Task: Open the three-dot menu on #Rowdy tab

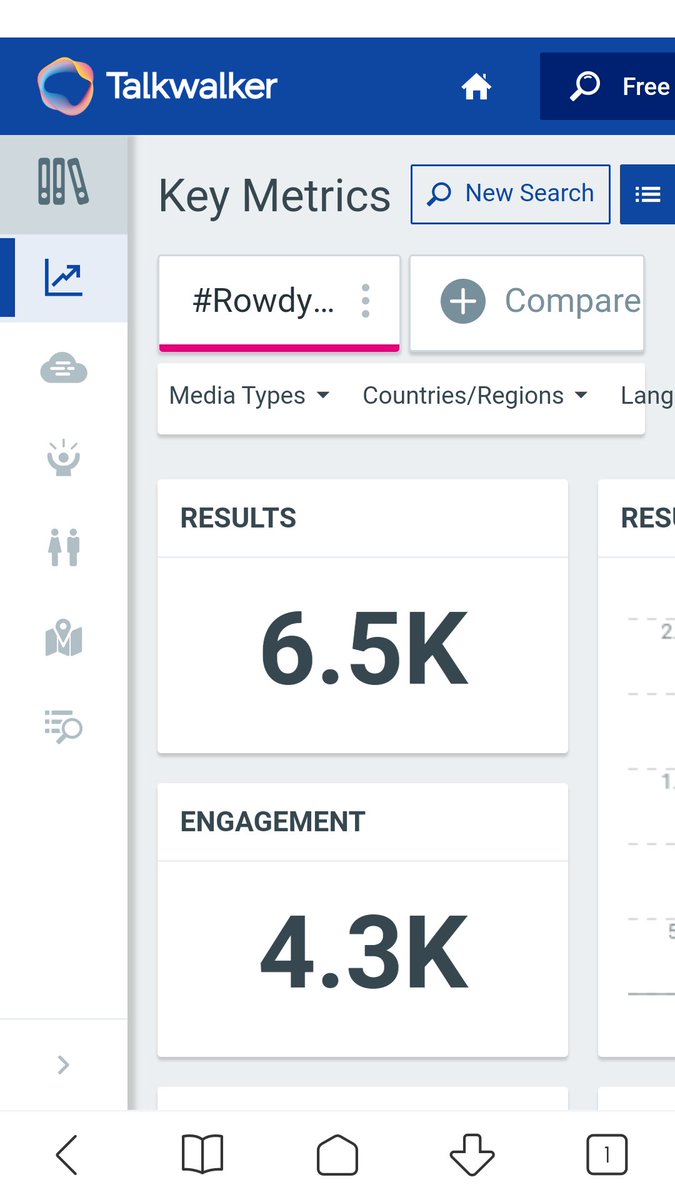Action: point(366,301)
